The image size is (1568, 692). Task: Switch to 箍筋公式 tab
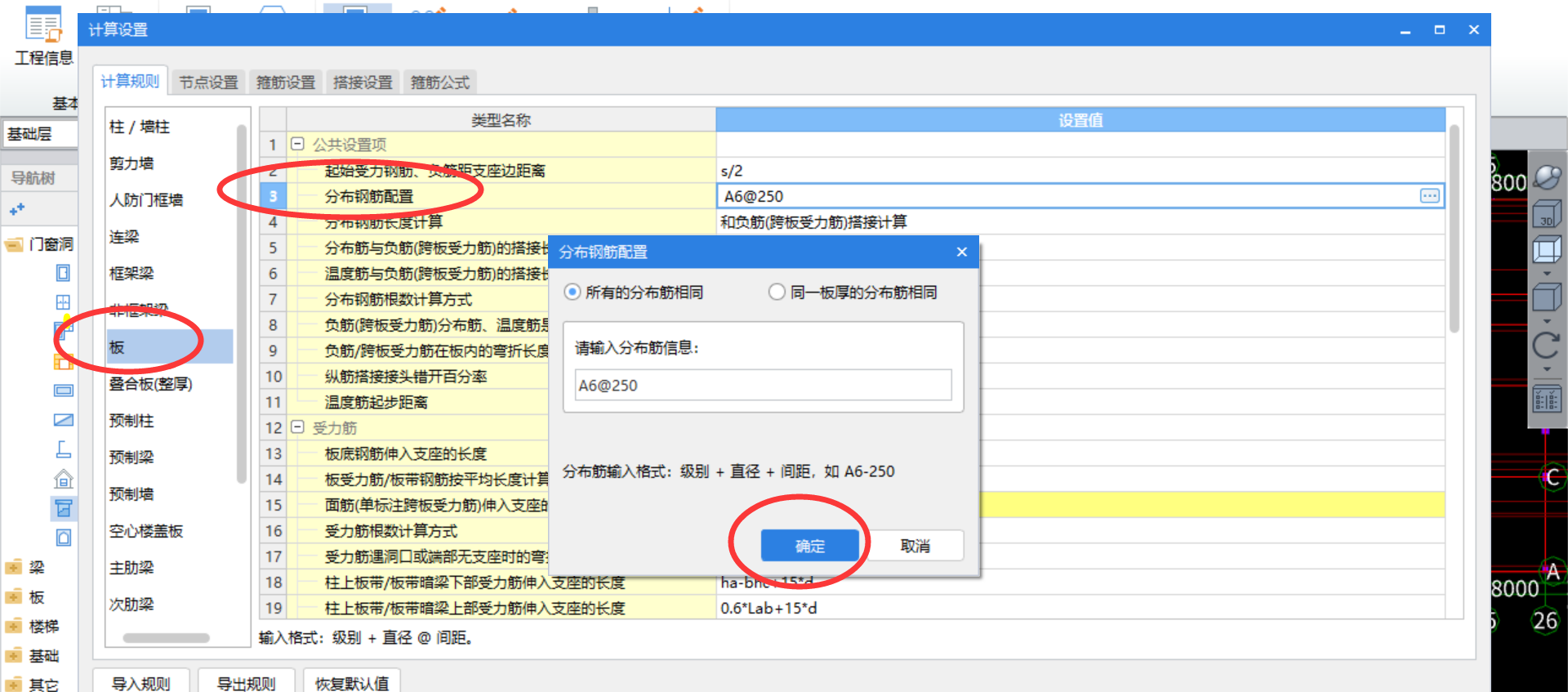coord(440,83)
